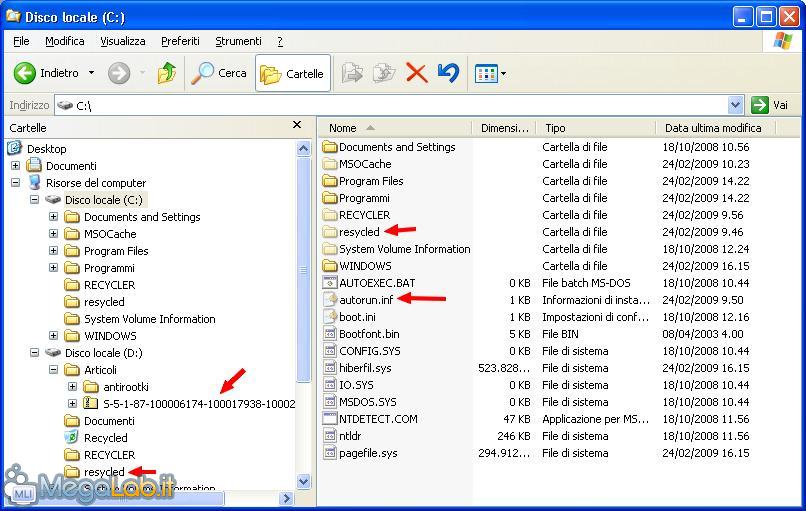Click the folder tree vertical scrollbar
This screenshot has width=806, height=511.
(x=304, y=300)
